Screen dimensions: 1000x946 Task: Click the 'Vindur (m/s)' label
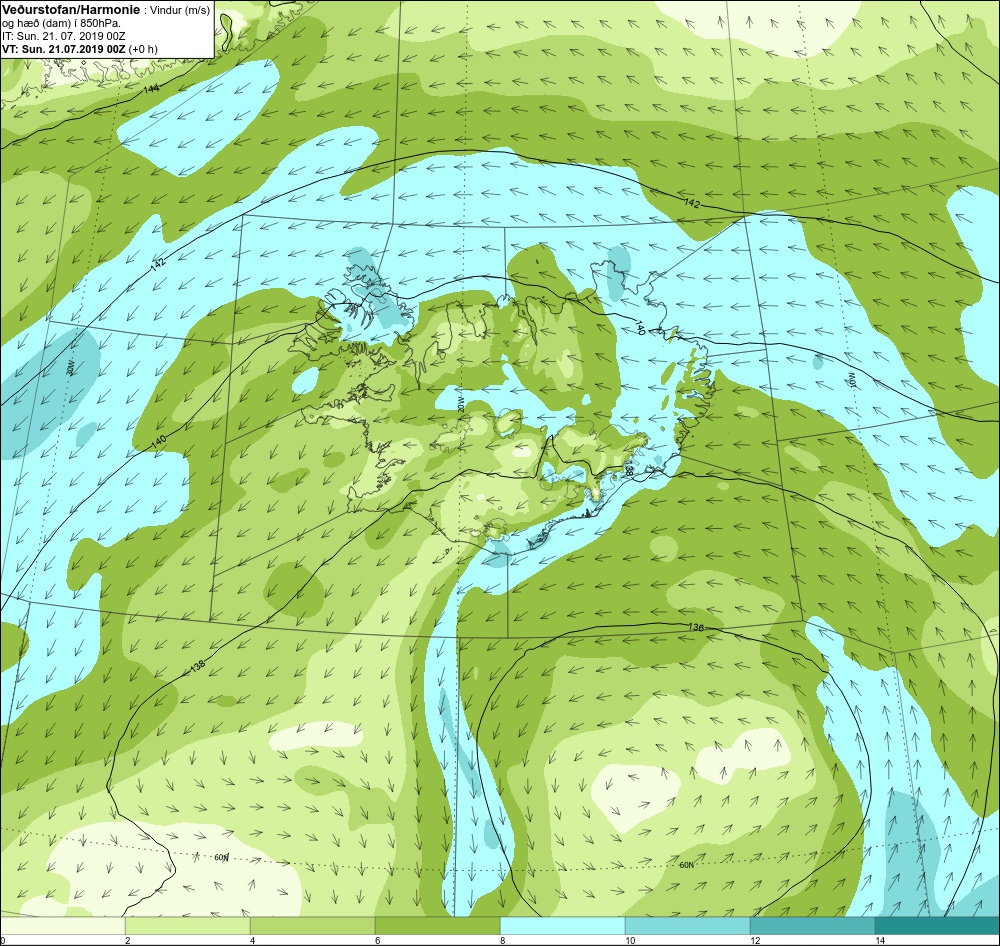pos(180,11)
